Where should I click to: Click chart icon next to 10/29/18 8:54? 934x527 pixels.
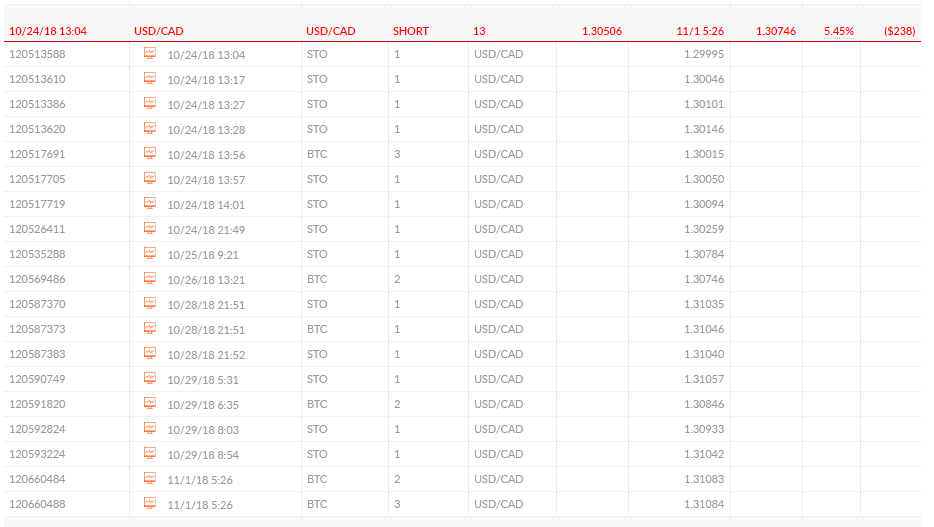[x=150, y=453]
